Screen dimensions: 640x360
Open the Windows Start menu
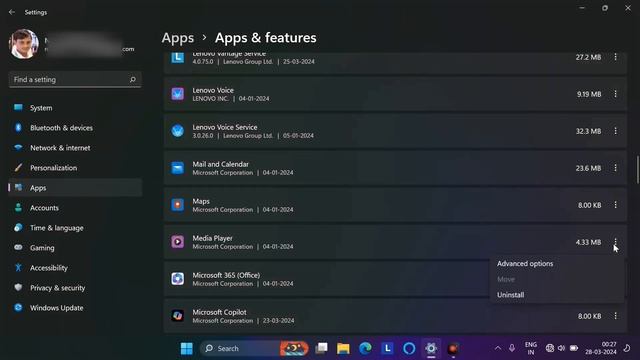tap(187, 348)
